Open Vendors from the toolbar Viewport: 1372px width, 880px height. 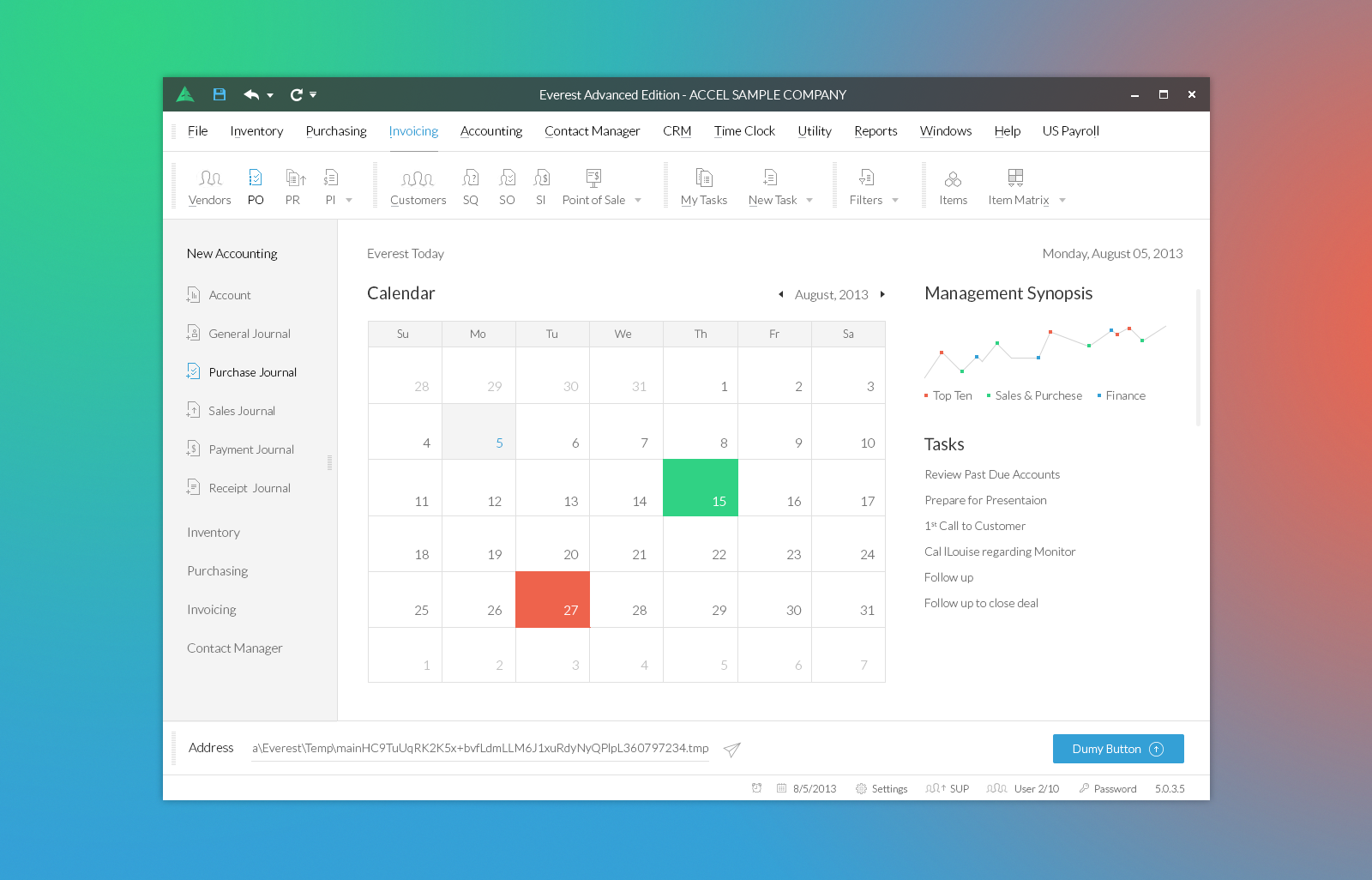[x=210, y=188]
